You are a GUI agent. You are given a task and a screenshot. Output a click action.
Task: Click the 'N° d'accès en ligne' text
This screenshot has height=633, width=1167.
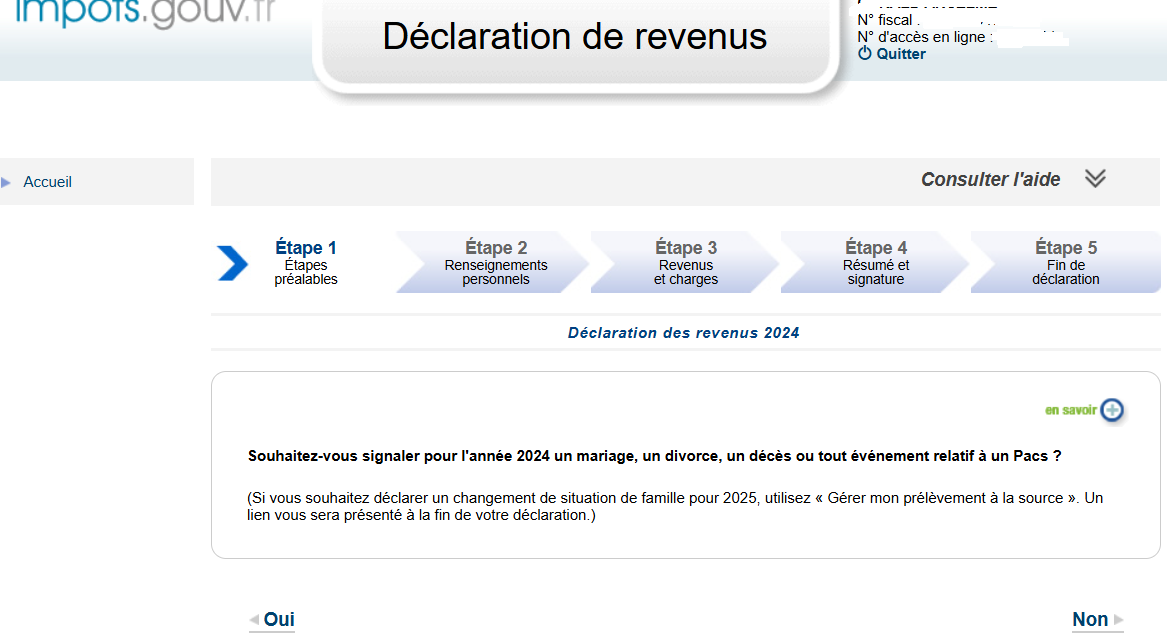point(924,37)
